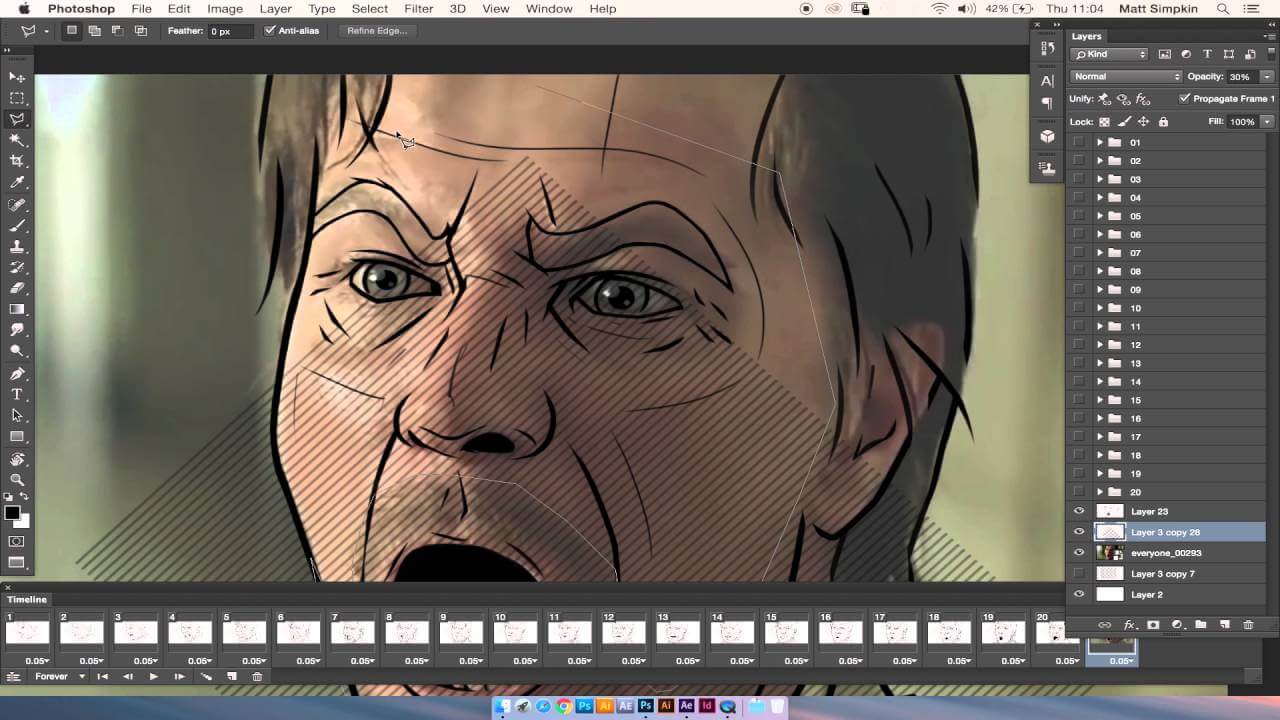Image resolution: width=1280 pixels, height=720 pixels.
Task: Toggle the Anti-alias checkbox
Action: 269,31
